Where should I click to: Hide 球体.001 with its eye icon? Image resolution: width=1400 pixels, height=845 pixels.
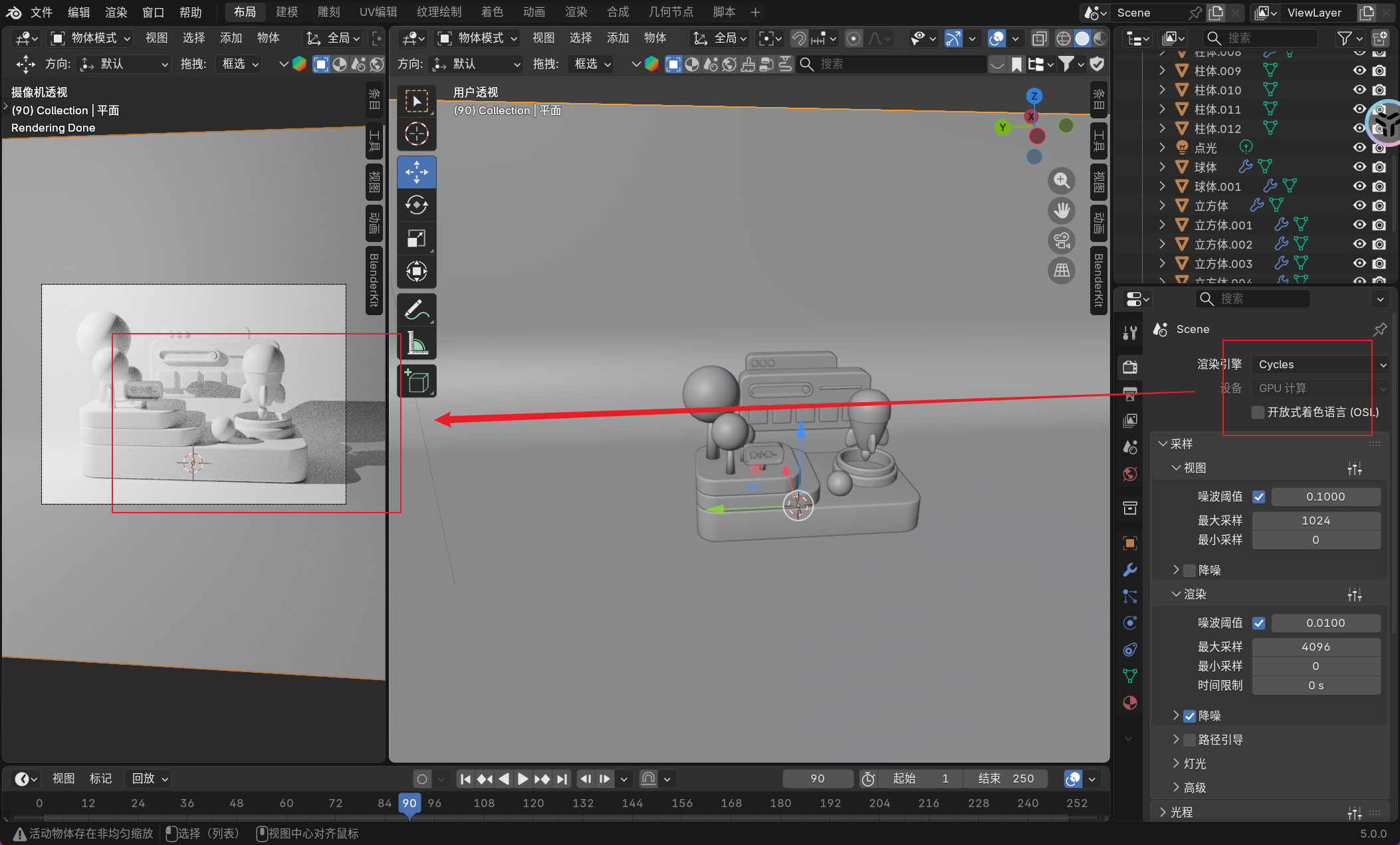pos(1359,186)
